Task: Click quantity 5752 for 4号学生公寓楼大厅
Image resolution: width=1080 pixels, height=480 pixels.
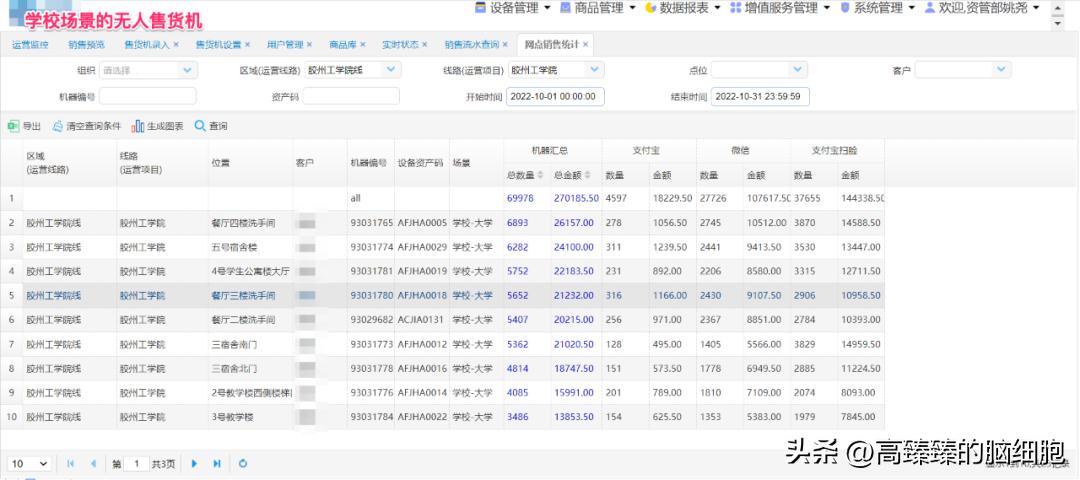Action: (517, 271)
